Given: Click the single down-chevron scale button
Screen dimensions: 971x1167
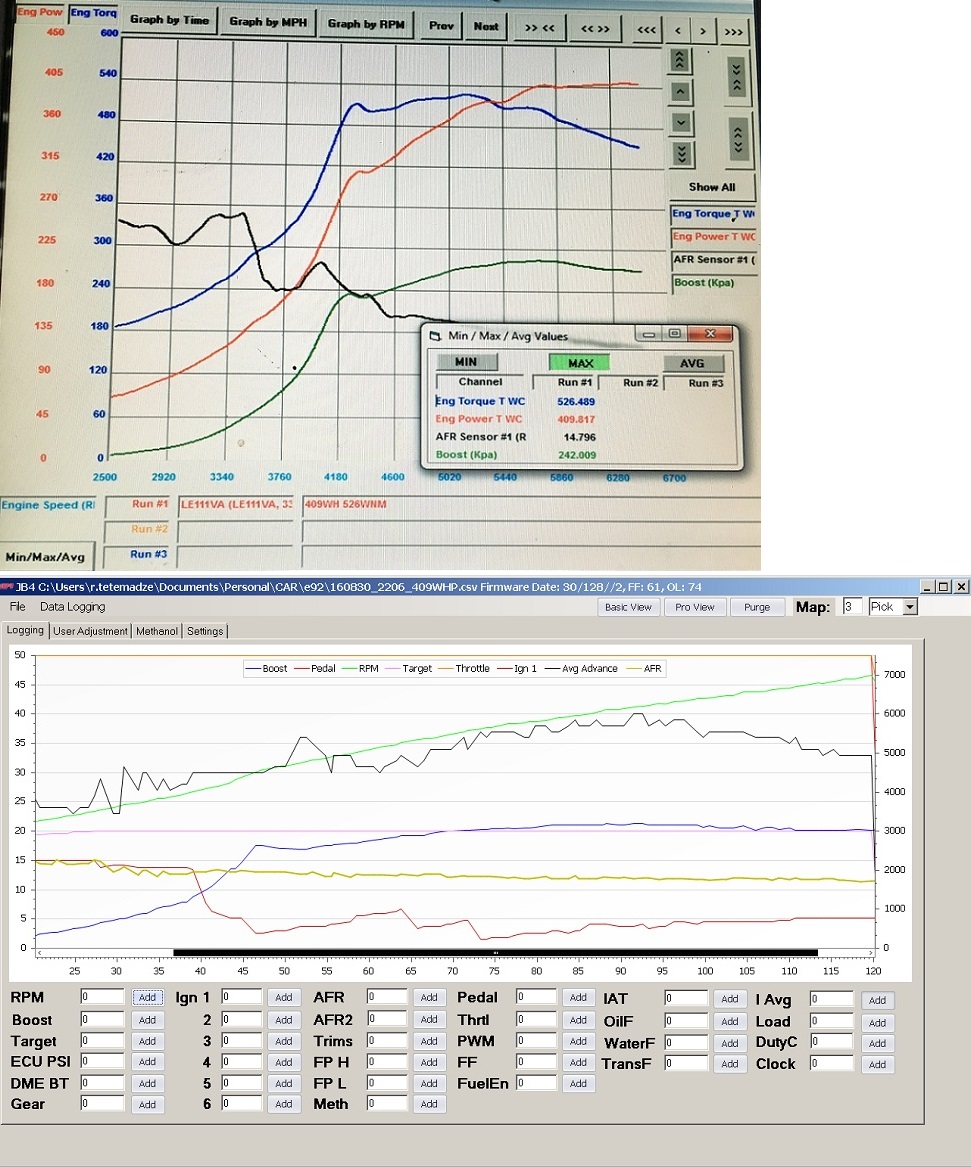Looking at the screenshot, I should [x=682, y=122].
